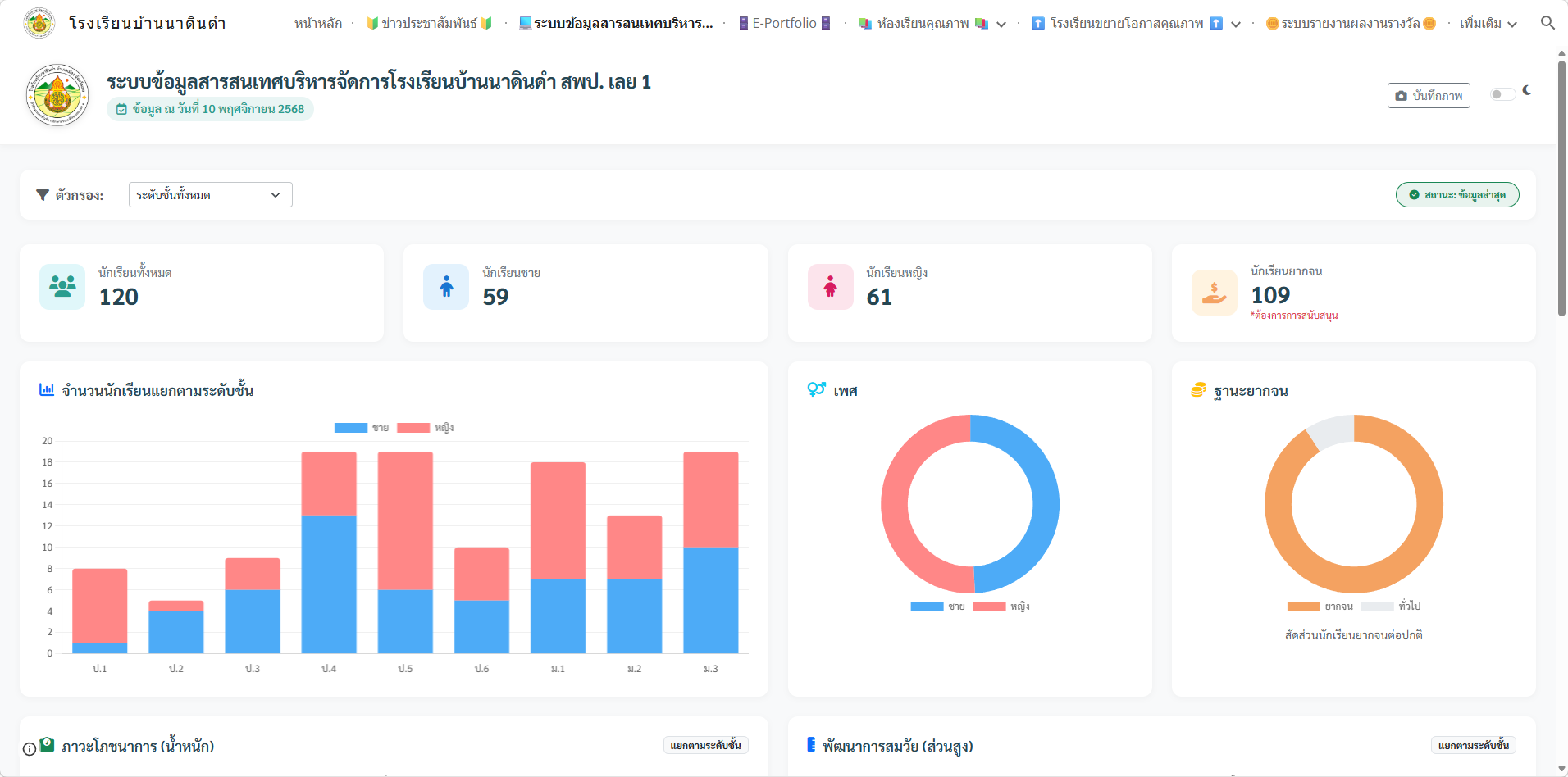
Task: Click the school logo in the top navbar
Action: pos(39,23)
